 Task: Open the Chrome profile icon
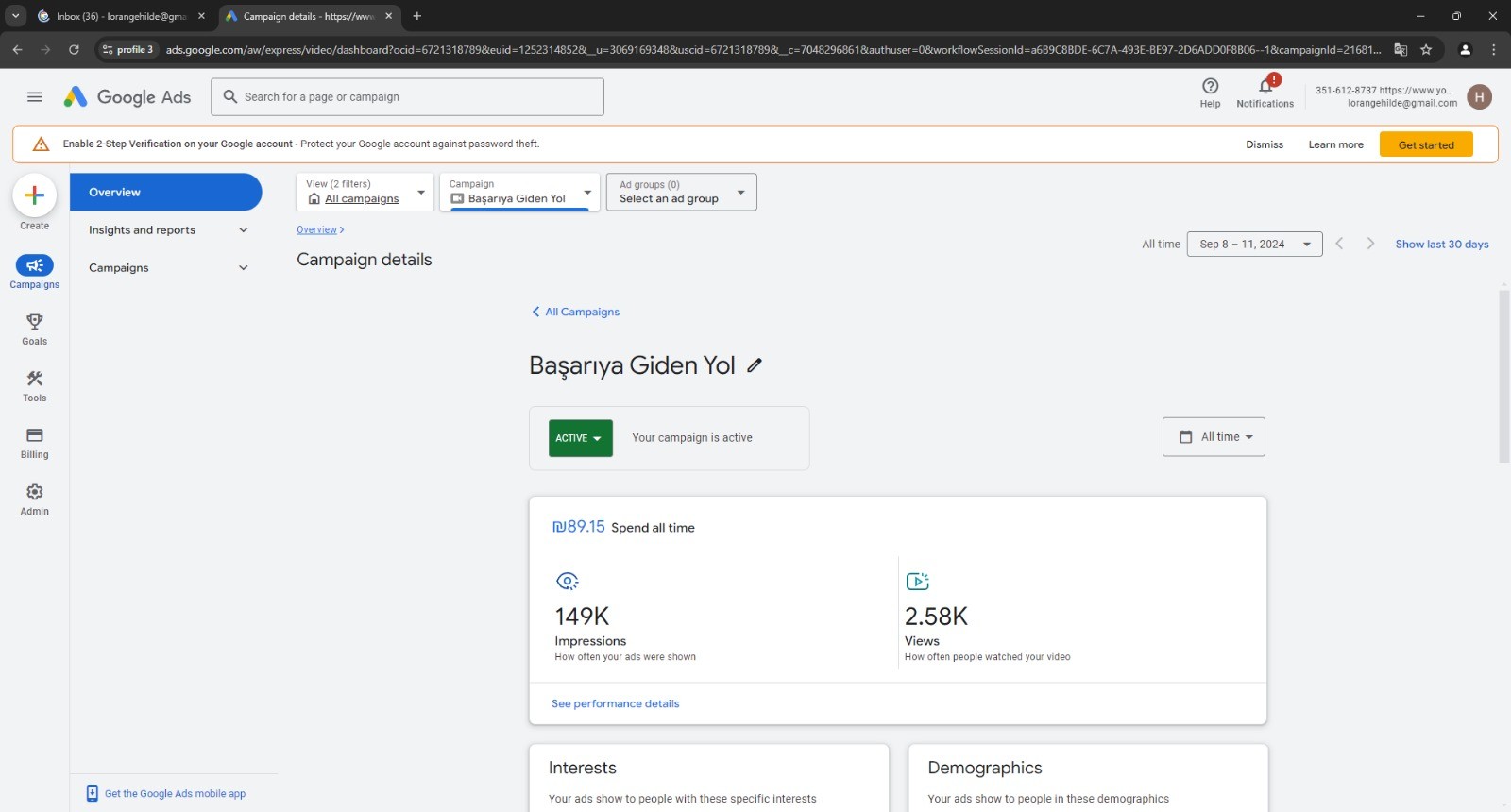(1465, 49)
